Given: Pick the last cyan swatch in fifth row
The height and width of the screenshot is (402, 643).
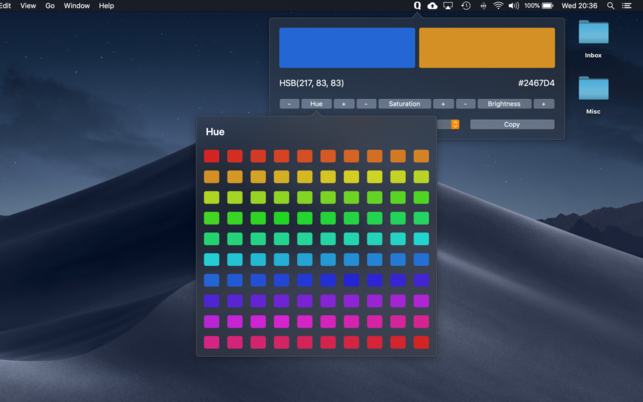Looking at the screenshot, I should click(x=421, y=239).
